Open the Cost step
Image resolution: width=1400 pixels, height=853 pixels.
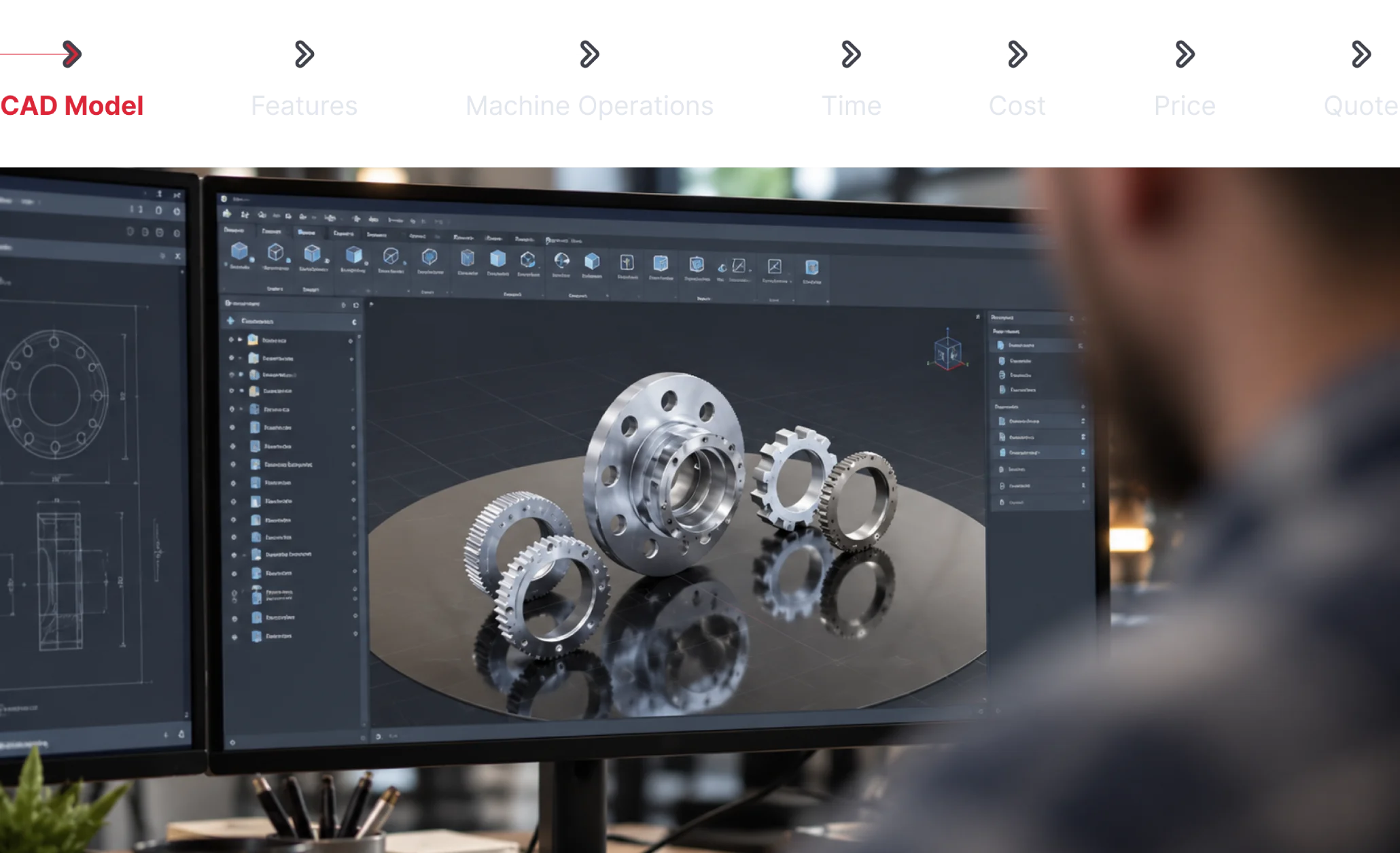(x=1017, y=106)
